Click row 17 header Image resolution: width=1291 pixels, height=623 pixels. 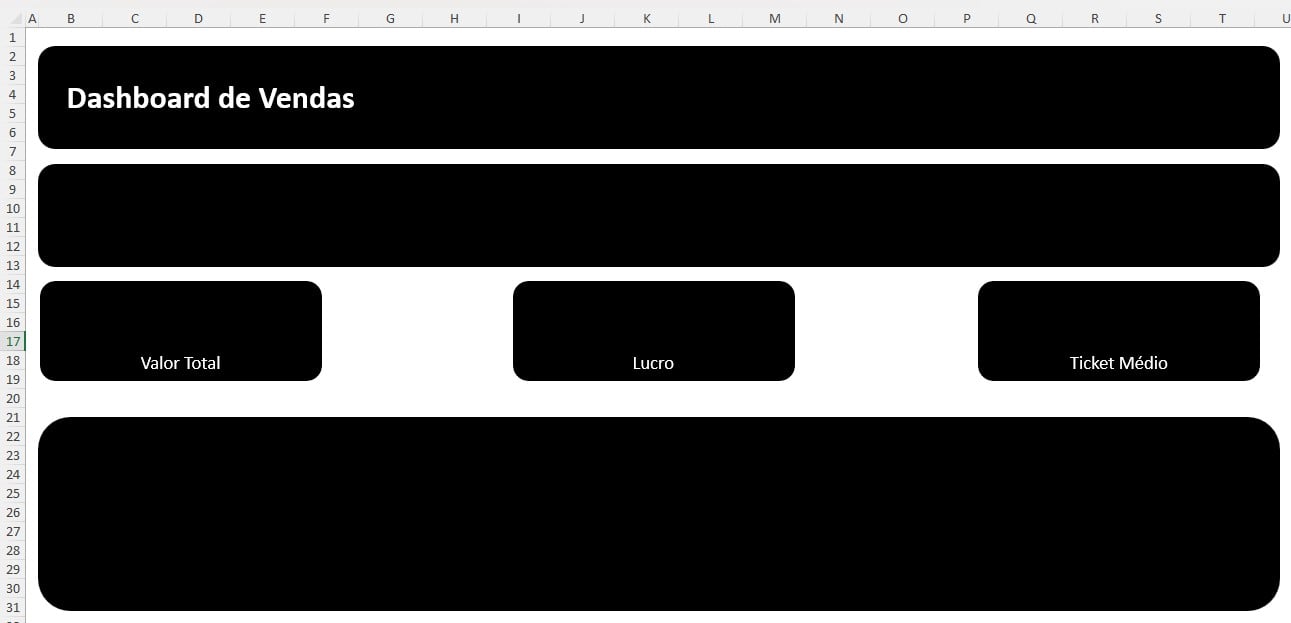(x=12, y=341)
